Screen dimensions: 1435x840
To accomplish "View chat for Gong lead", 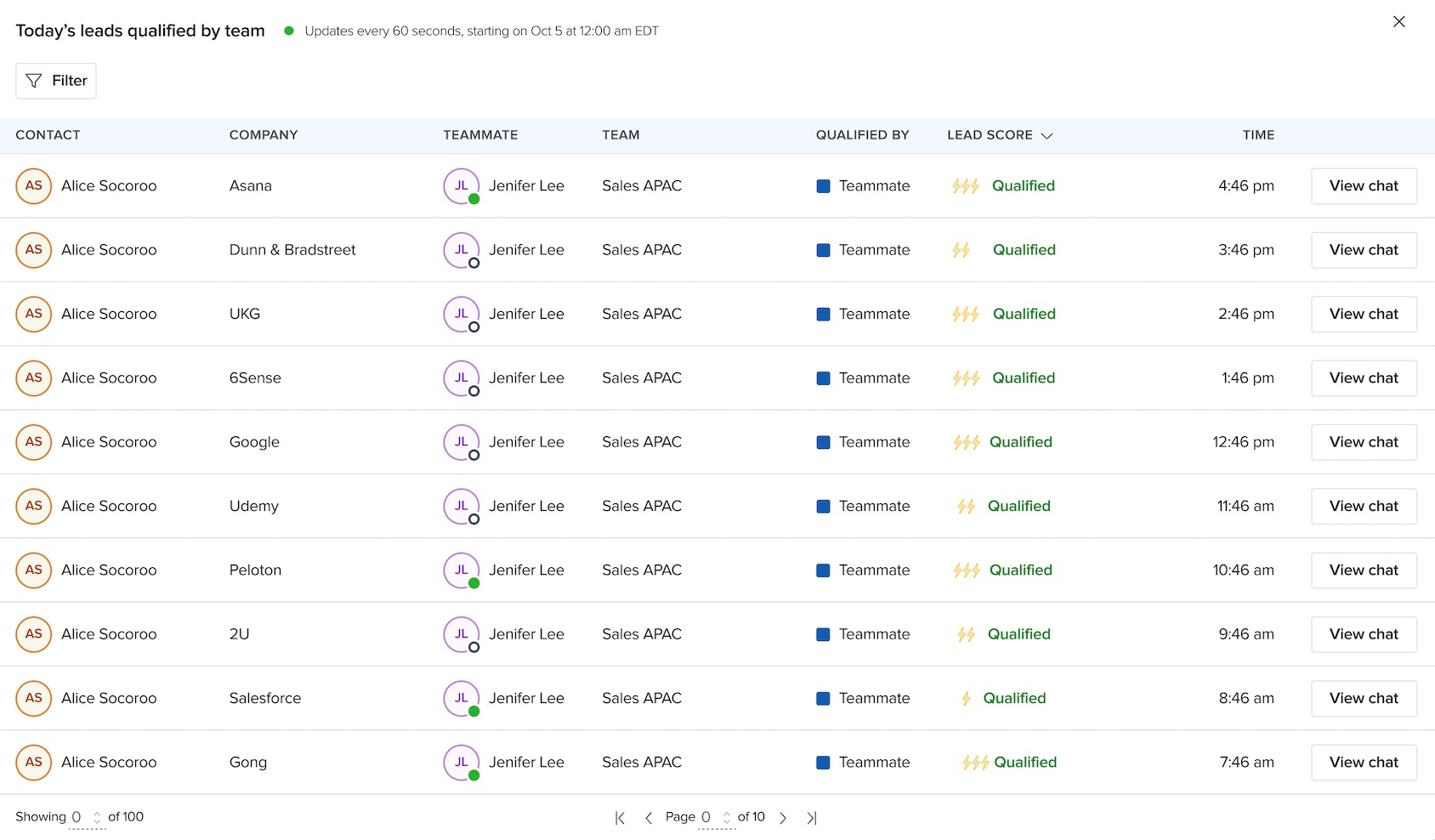I will (x=1364, y=763).
